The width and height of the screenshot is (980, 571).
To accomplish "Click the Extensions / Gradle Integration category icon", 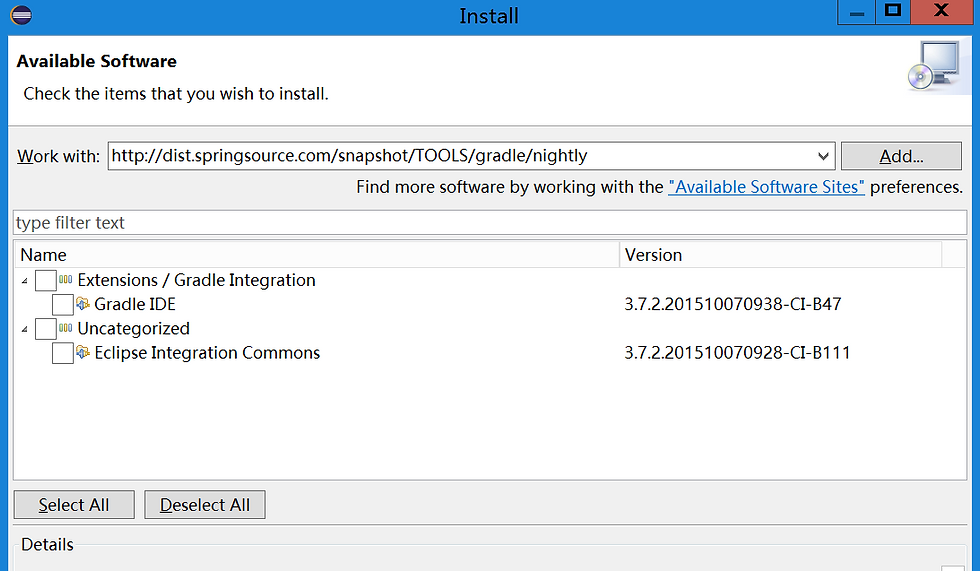I will [66, 279].
